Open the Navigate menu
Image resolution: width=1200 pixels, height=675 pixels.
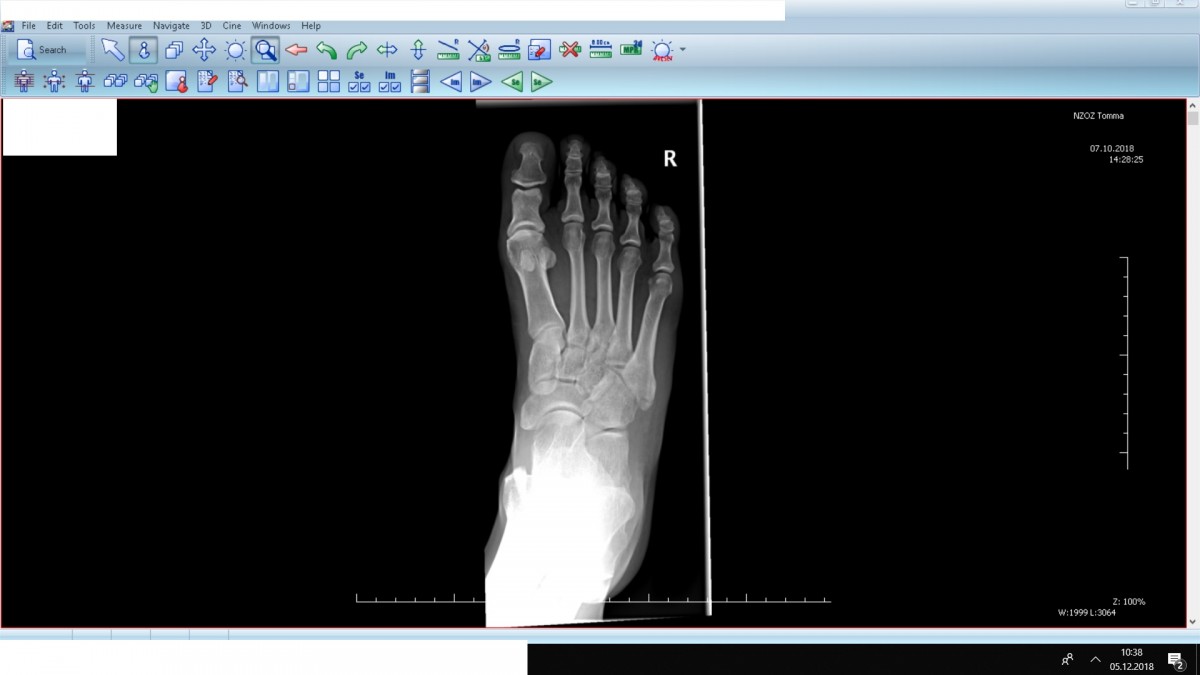(x=171, y=26)
